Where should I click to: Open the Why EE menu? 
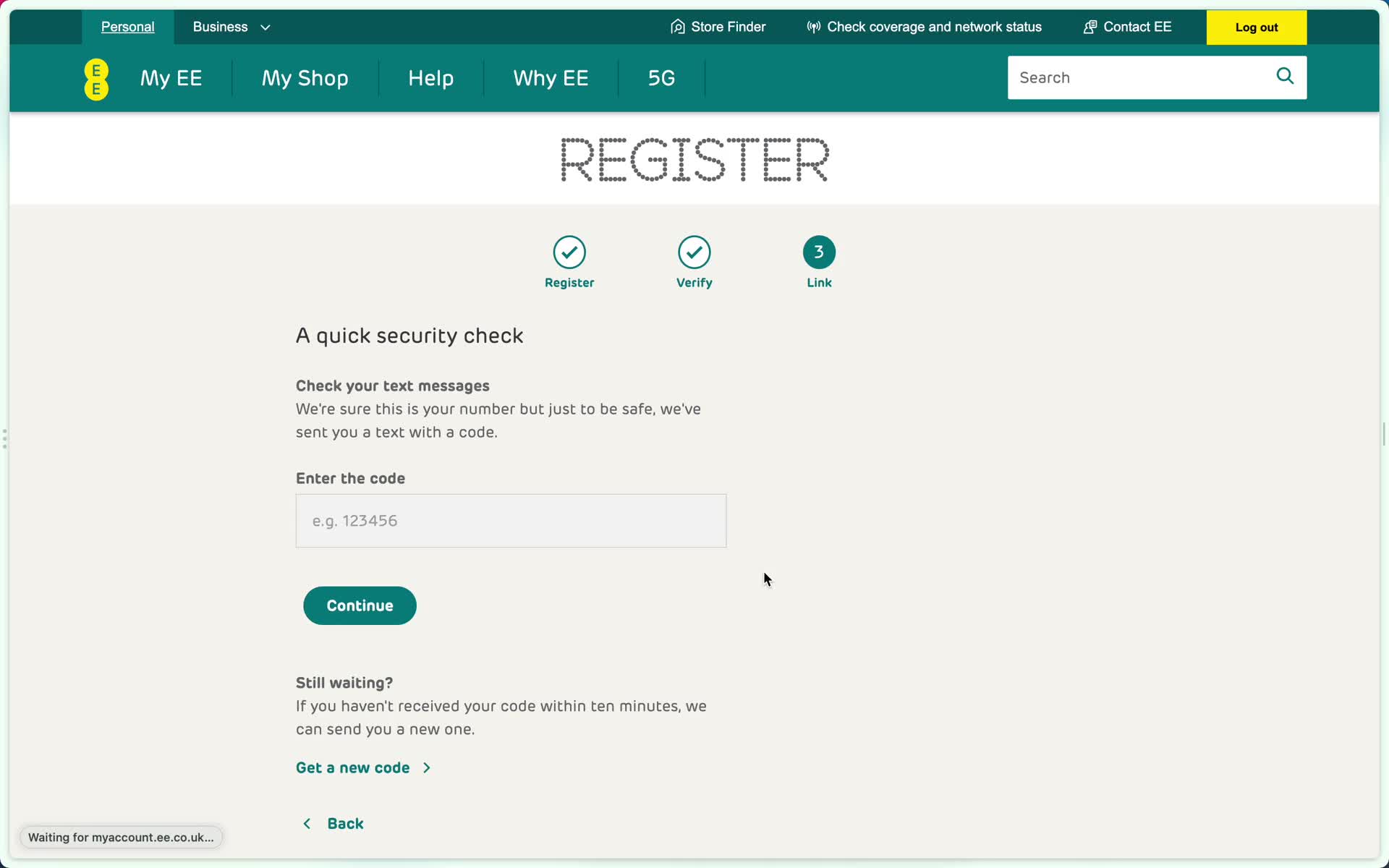click(551, 78)
